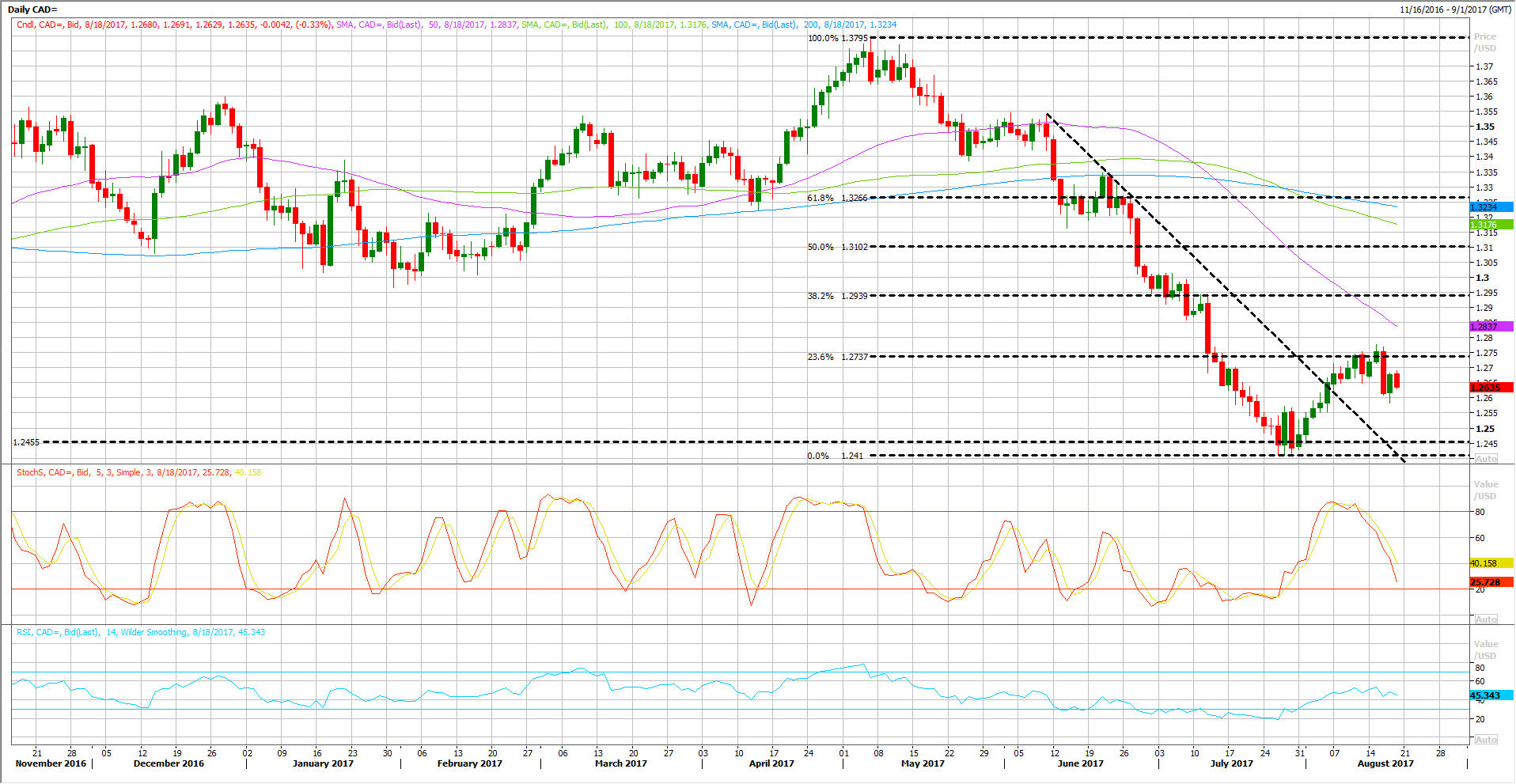This screenshot has height=784, width=1516.
Task: Toggle Auto scaling on the Stochastic panel
Action: pos(1485,619)
